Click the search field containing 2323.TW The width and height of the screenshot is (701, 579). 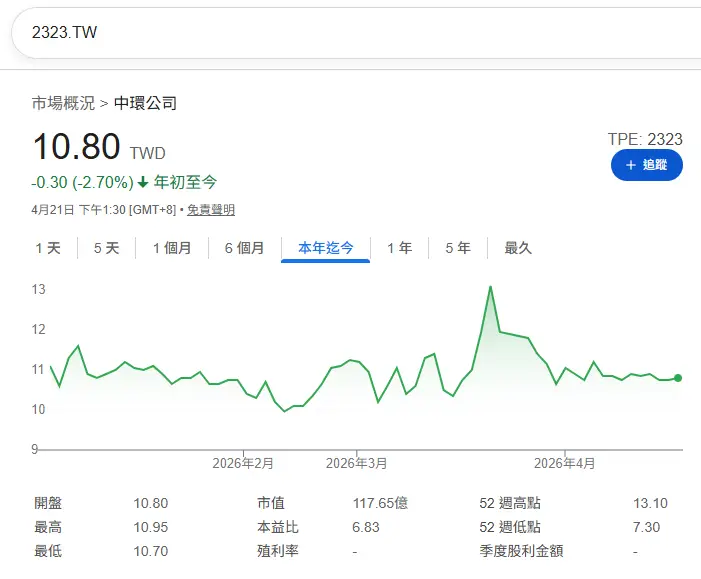[x=356, y=33]
